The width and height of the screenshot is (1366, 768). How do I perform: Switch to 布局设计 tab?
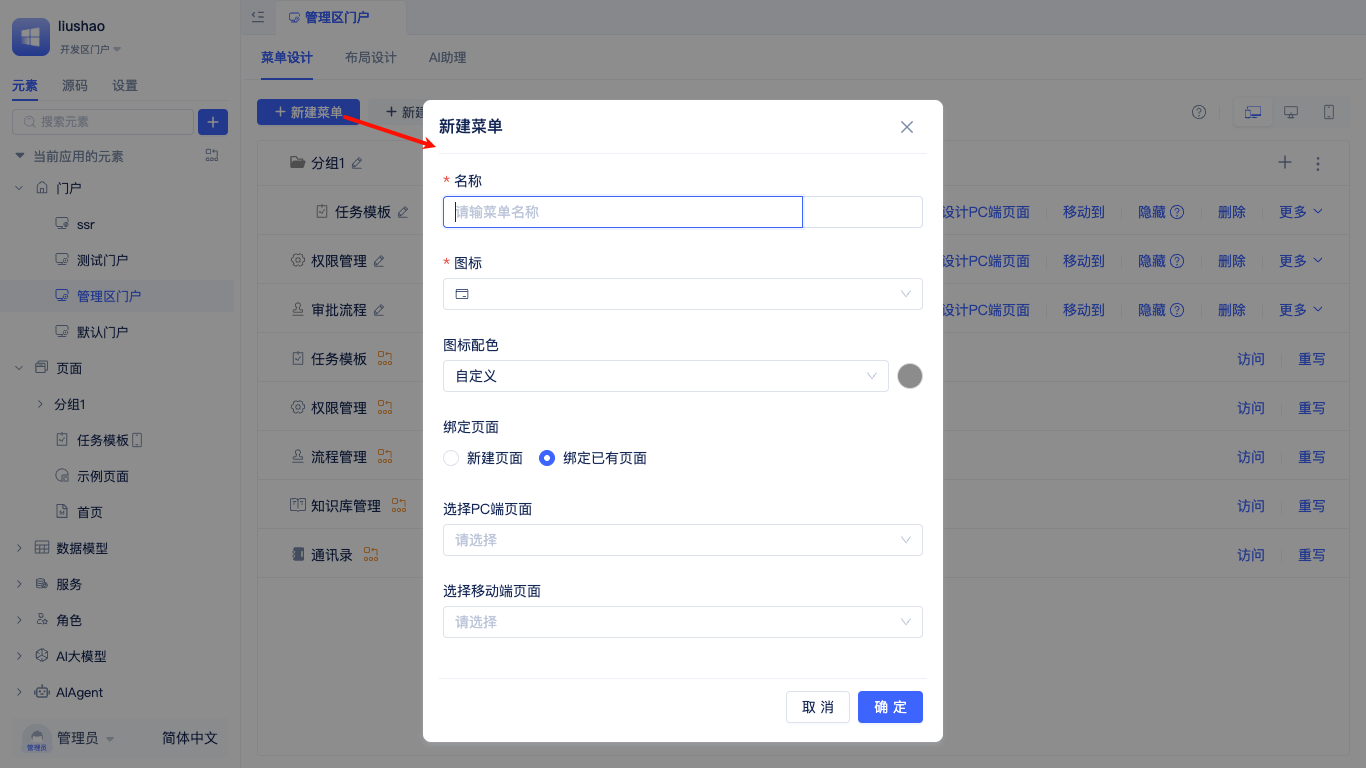tap(371, 58)
